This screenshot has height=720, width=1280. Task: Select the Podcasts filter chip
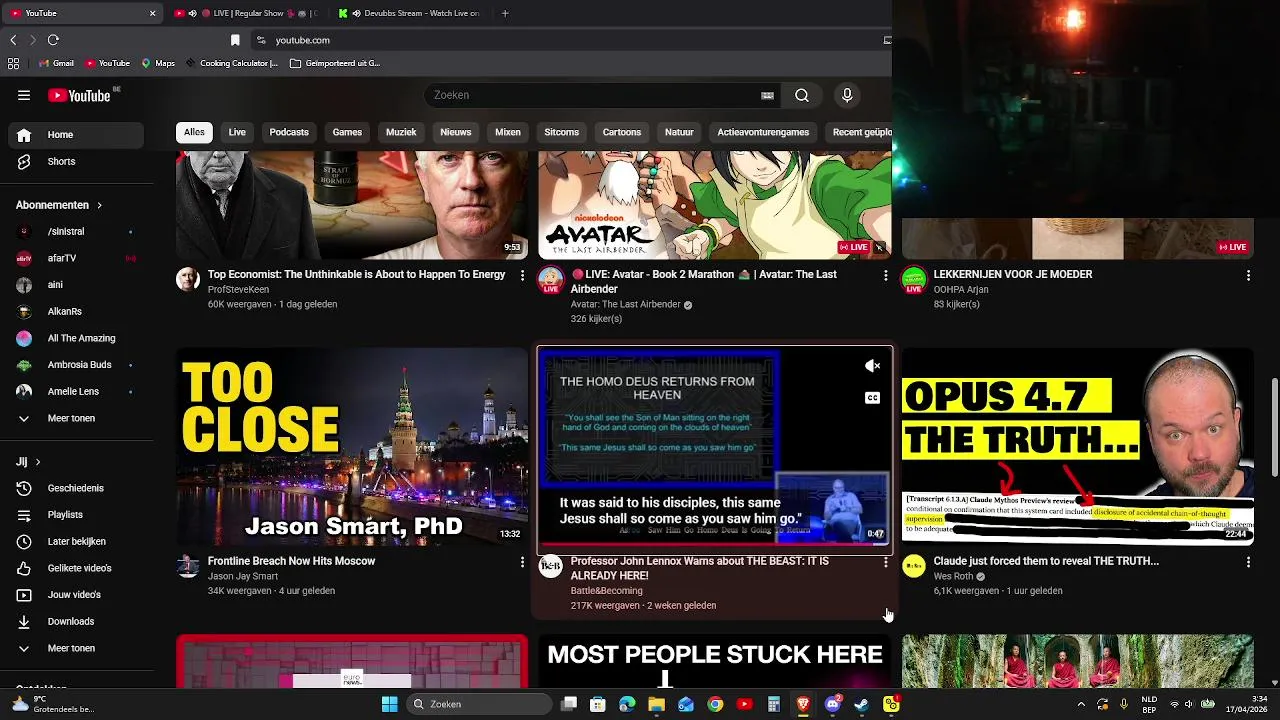[x=289, y=132]
